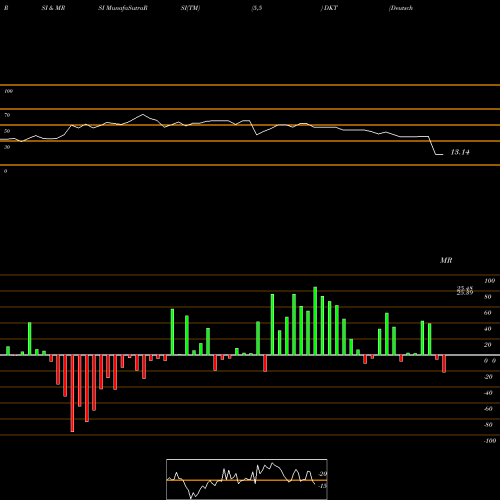This screenshot has width=500, height=500.
Task: Click the '60' tick on MR right axis
Action: (488, 313)
